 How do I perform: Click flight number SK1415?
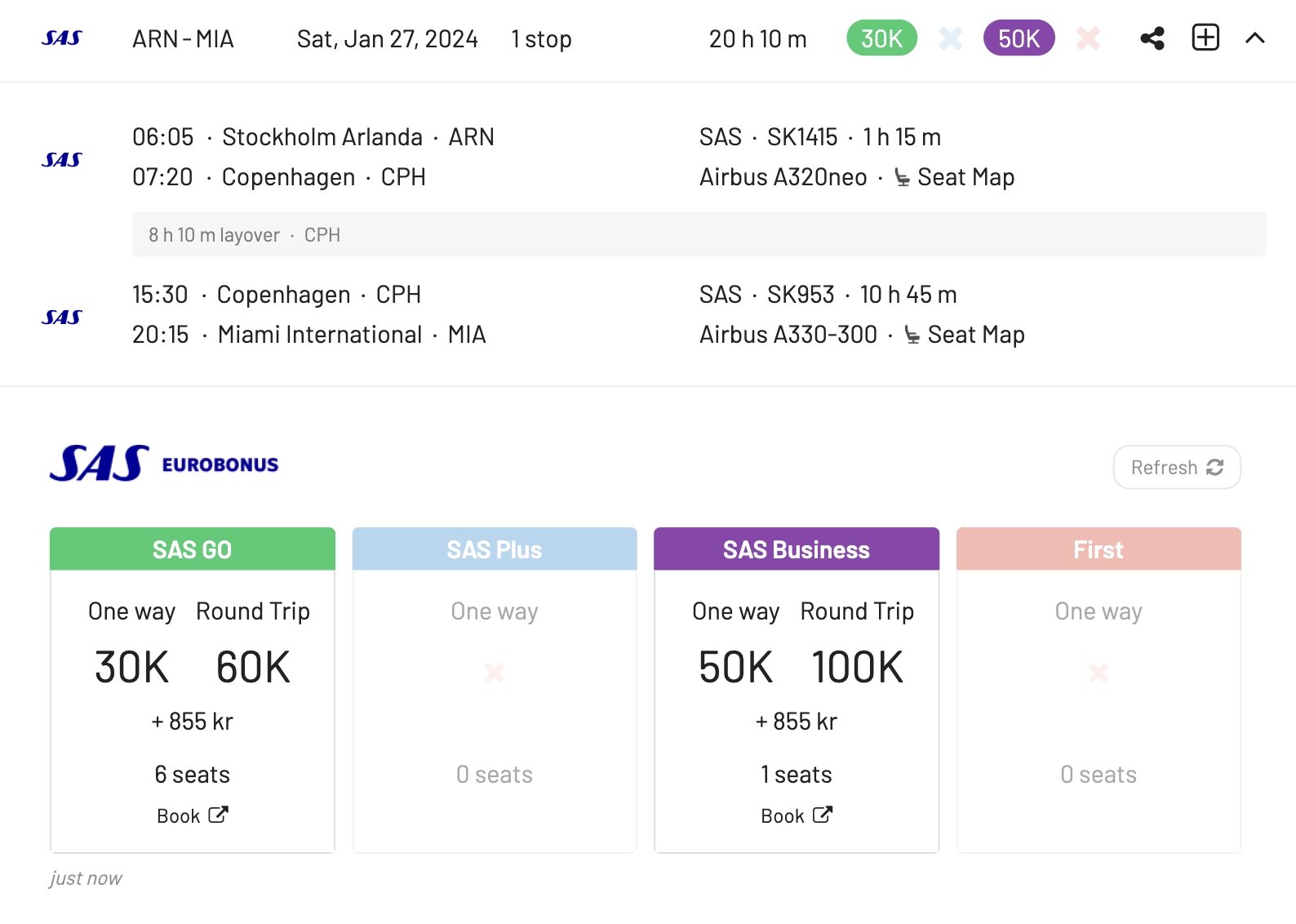coord(802,137)
